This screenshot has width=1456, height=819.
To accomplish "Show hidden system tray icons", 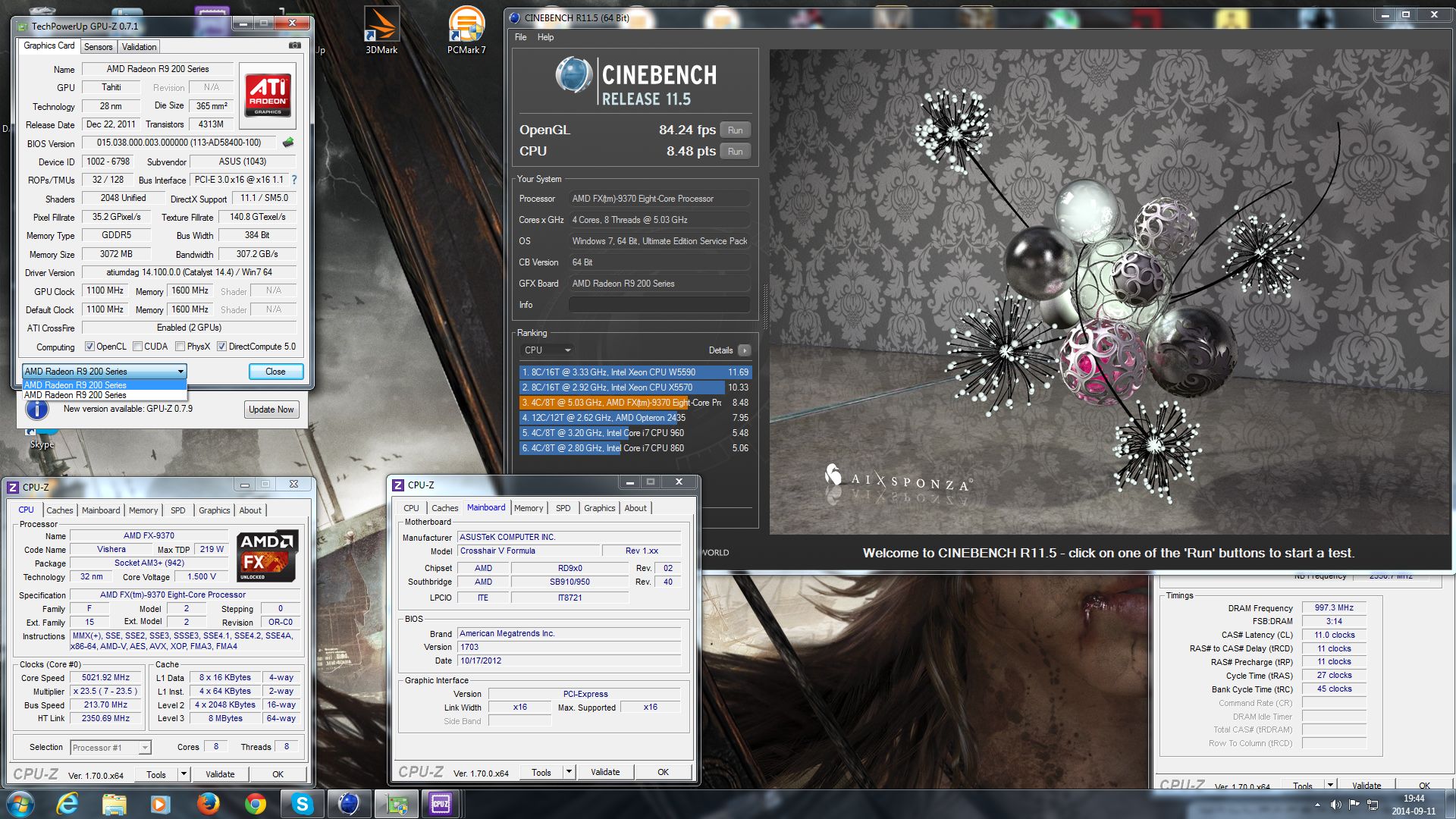I will tap(1317, 805).
